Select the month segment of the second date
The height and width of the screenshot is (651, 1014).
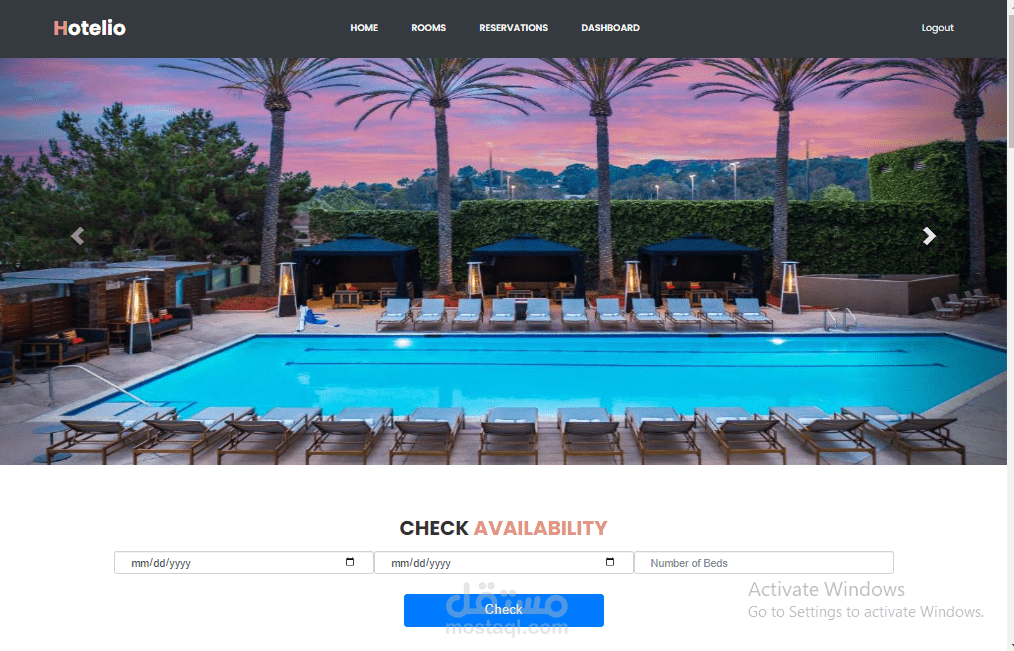(x=400, y=563)
